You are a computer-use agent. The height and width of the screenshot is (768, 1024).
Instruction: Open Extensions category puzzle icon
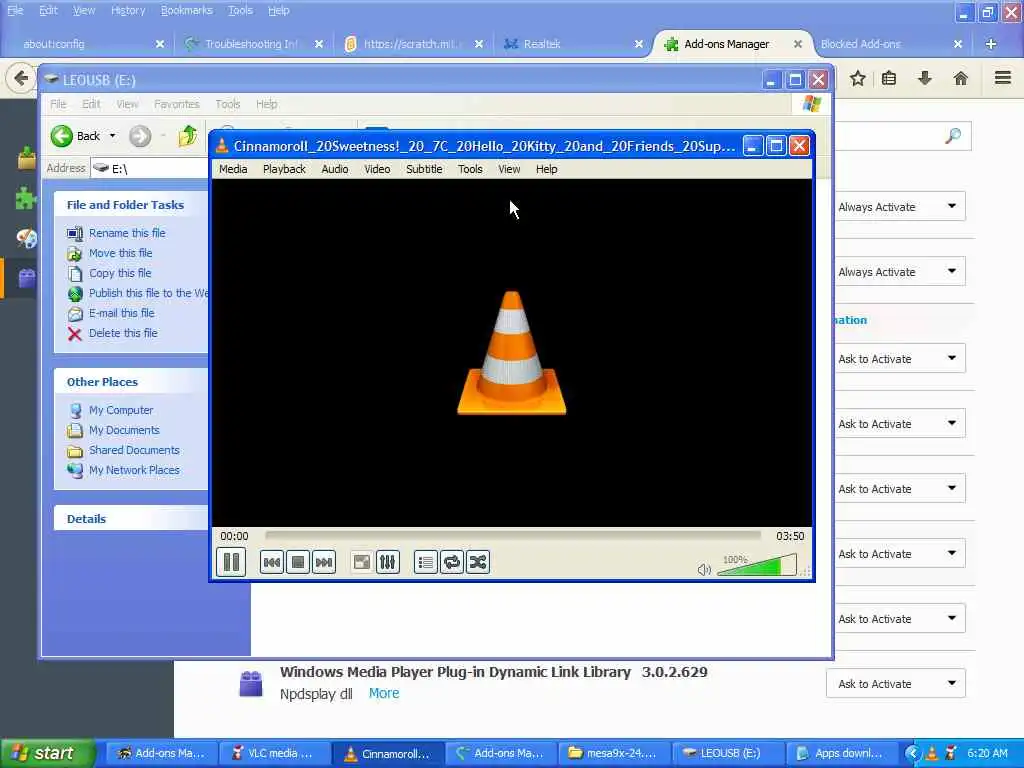click(x=26, y=198)
